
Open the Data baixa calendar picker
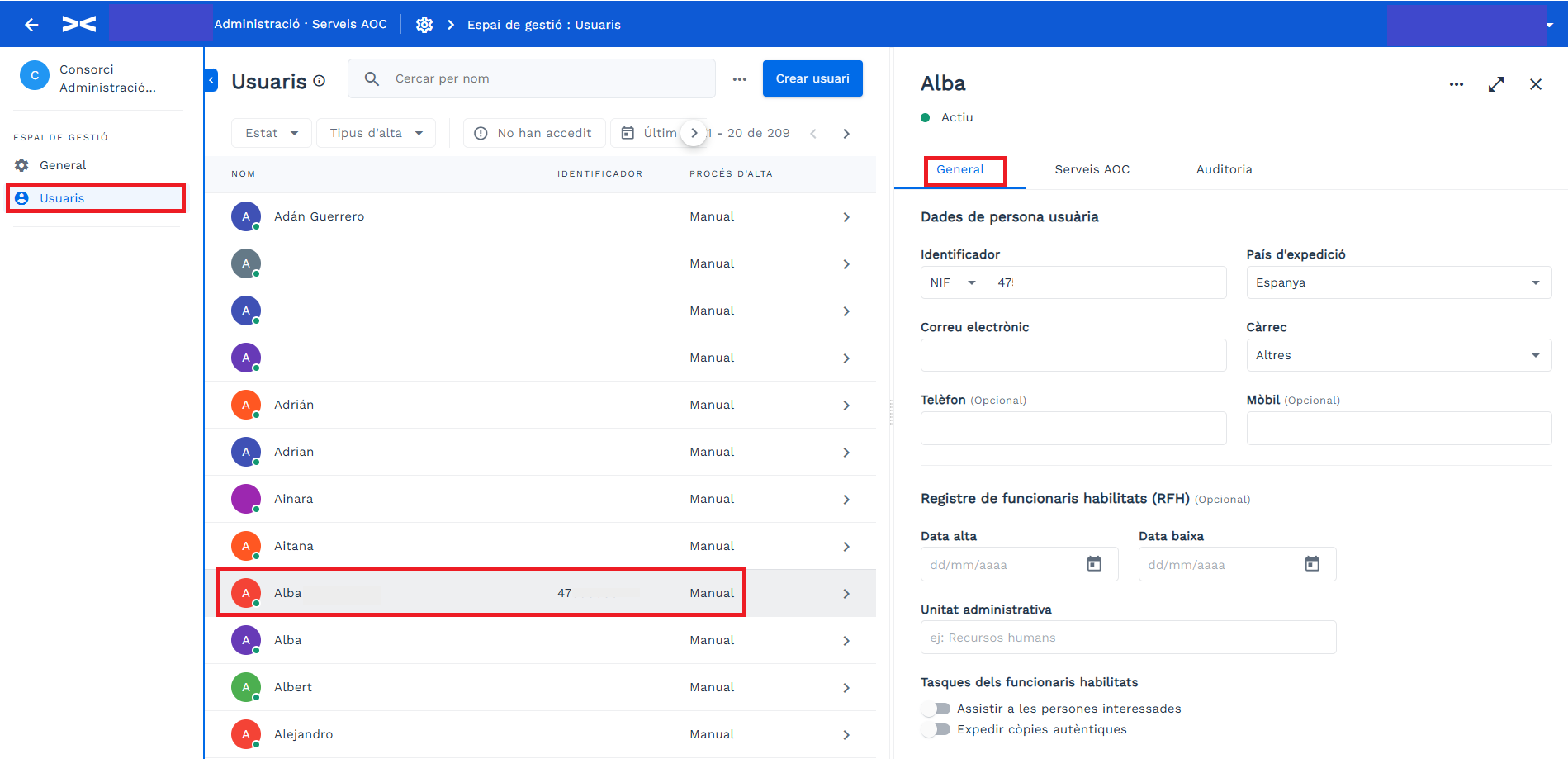(x=1312, y=564)
